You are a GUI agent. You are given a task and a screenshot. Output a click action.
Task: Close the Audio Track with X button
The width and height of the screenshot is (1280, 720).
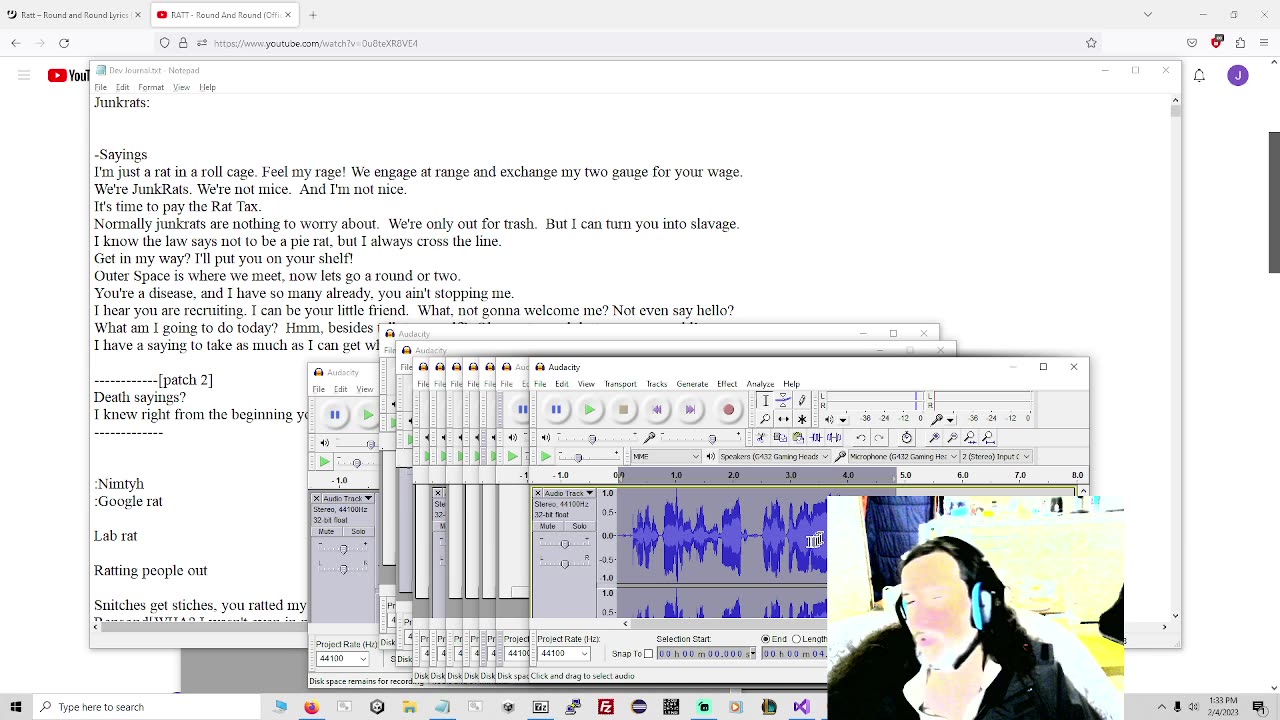(538, 493)
